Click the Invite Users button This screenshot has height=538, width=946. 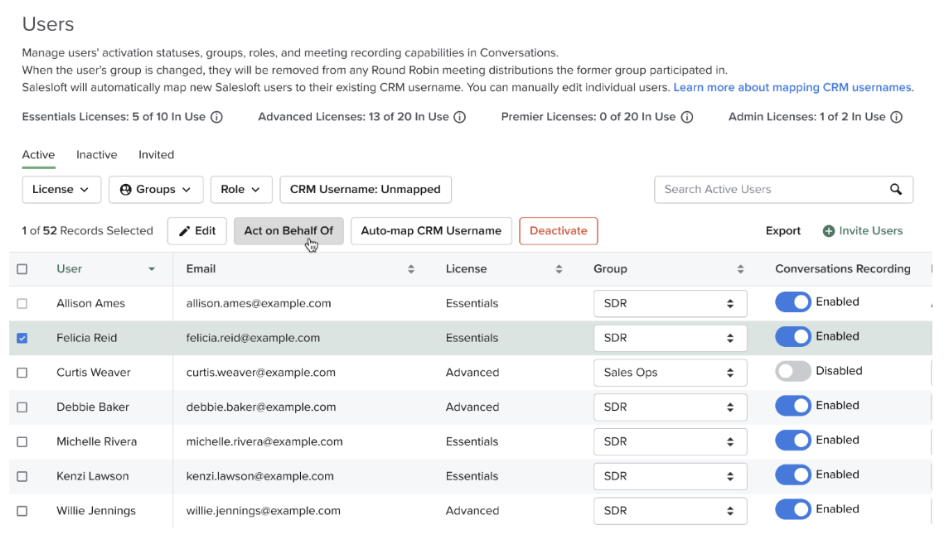862,231
